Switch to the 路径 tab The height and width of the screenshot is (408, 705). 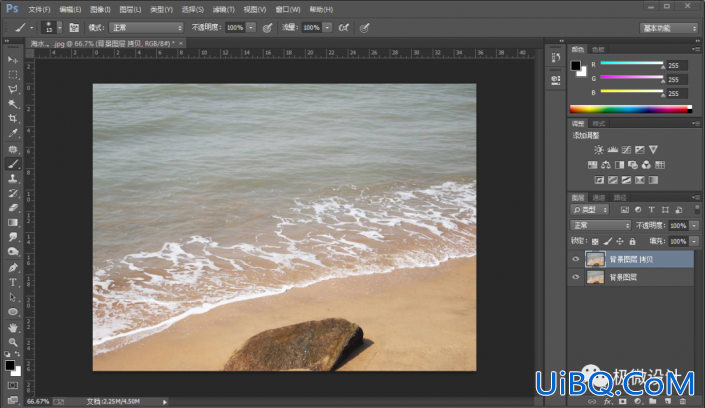(x=620, y=197)
